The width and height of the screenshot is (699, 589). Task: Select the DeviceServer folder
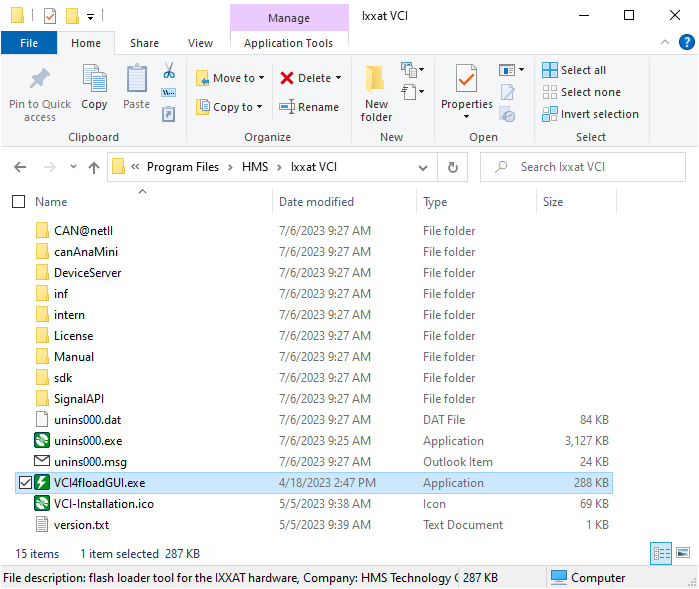coord(314,272)
